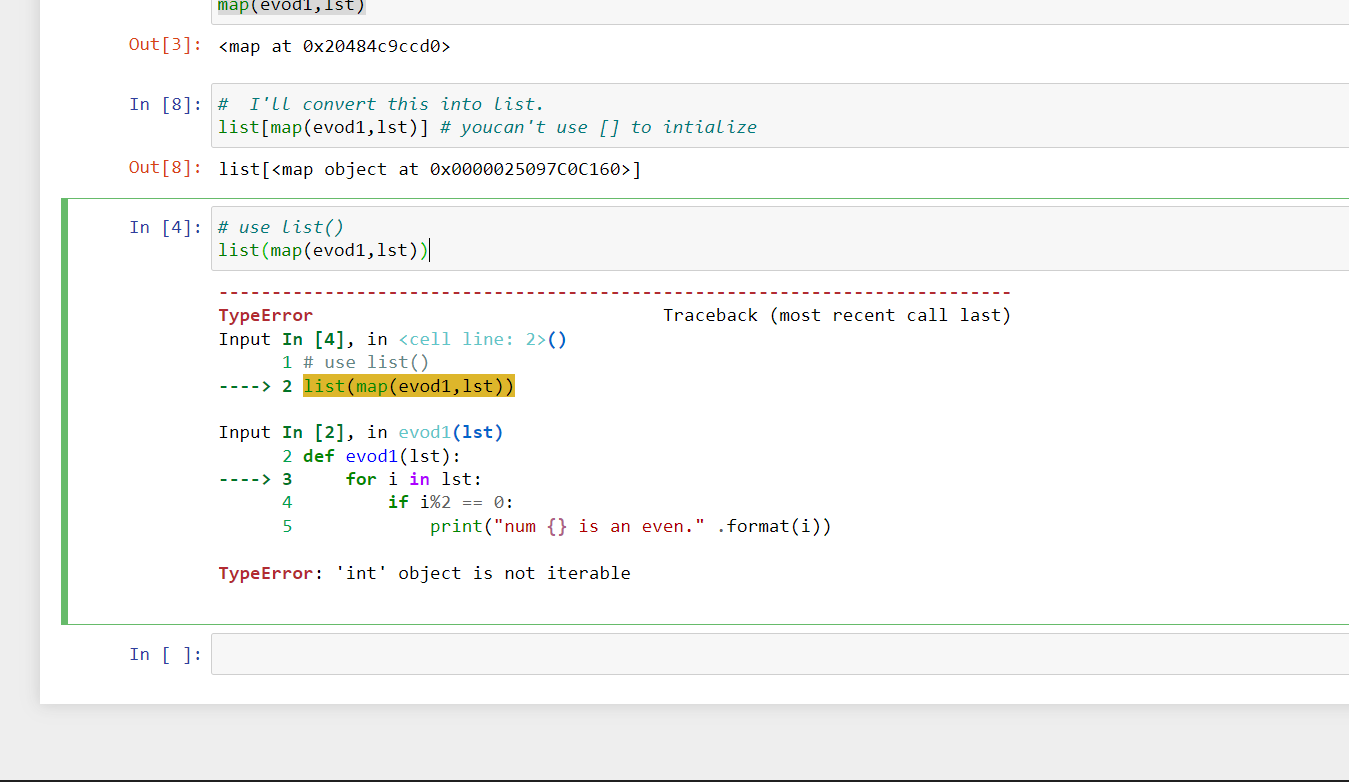Click the green active-cell indicator bar
This screenshot has width=1349, height=782.
click(64, 410)
